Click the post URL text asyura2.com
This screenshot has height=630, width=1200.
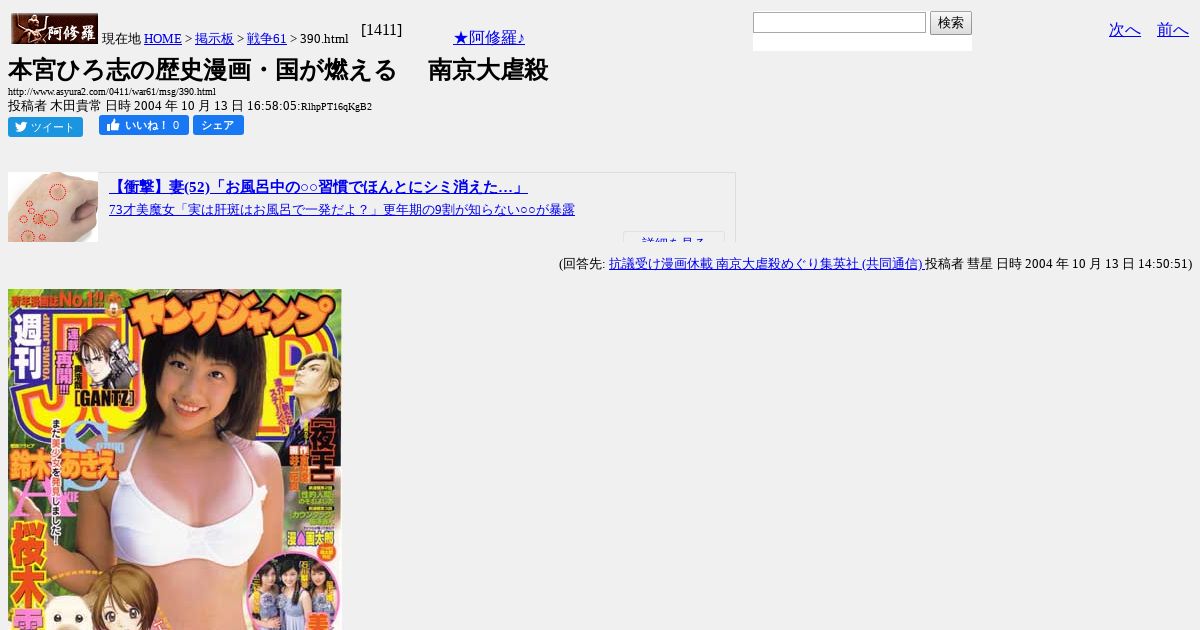[x=112, y=92]
